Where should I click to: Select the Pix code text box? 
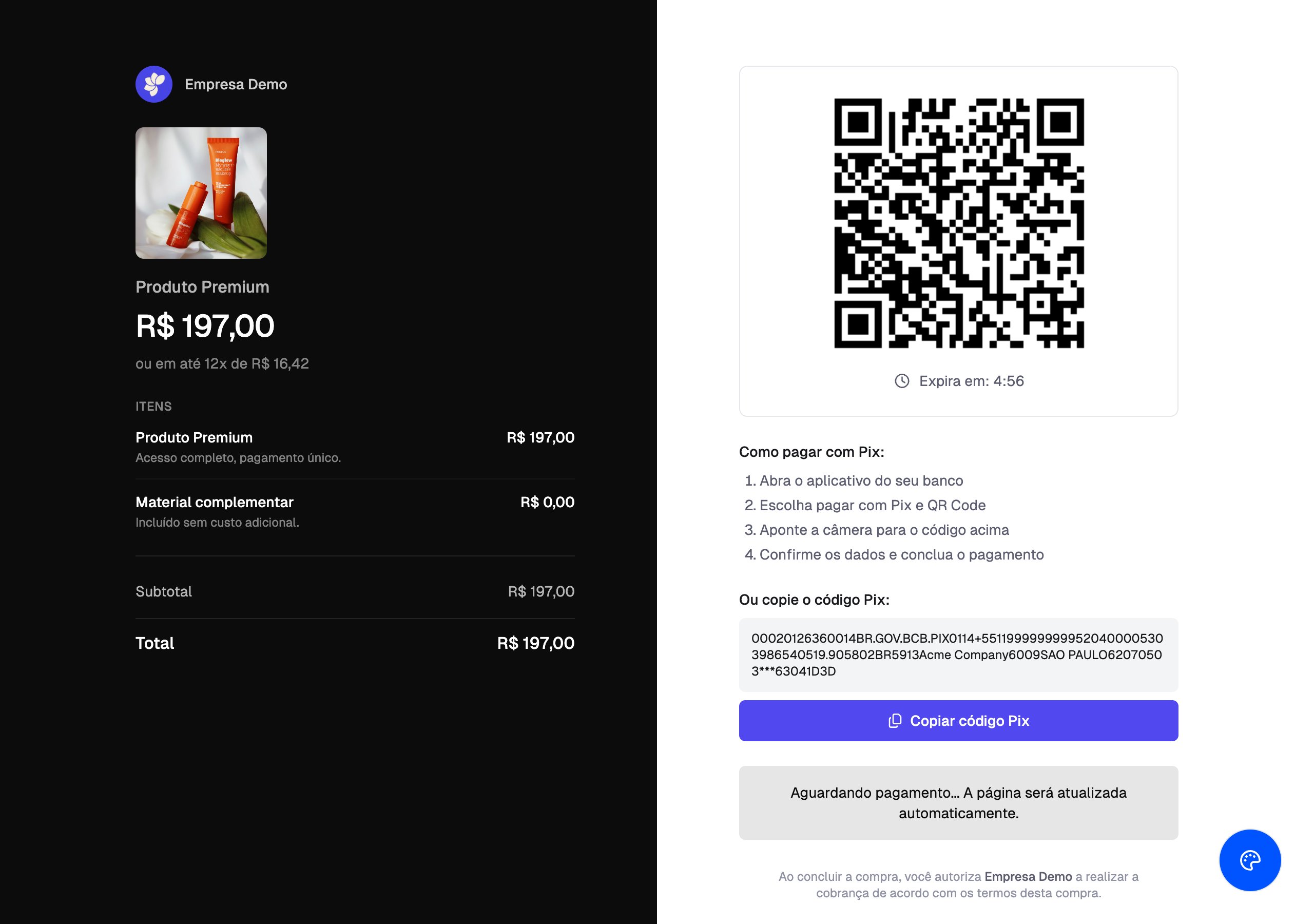959,655
